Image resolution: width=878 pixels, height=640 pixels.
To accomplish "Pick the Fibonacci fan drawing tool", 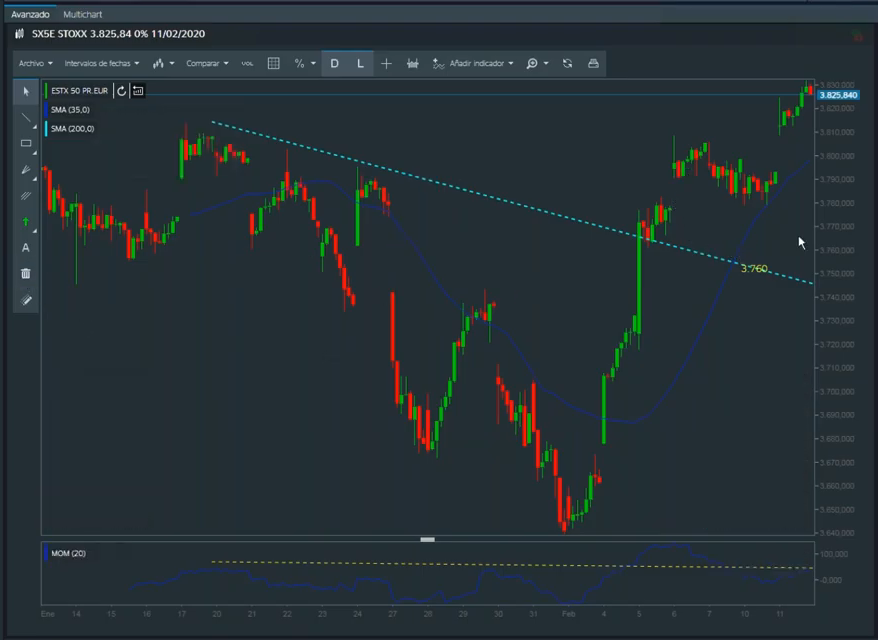I will [x=26, y=169].
